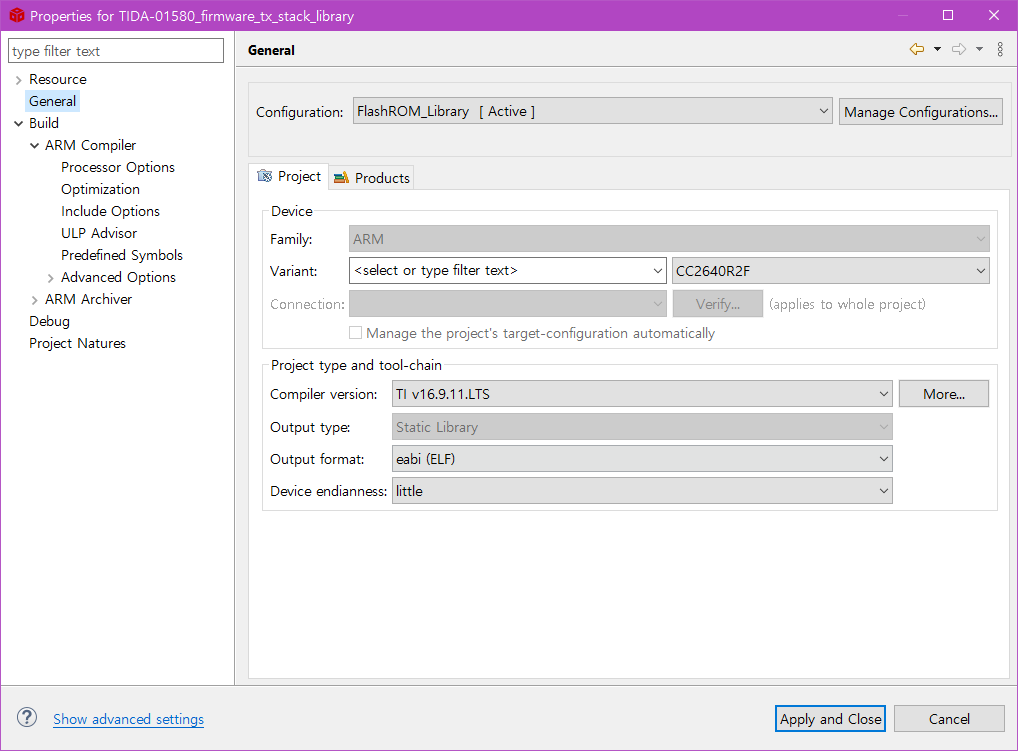Select Build tree item
The height and width of the screenshot is (751, 1018).
tap(43, 123)
